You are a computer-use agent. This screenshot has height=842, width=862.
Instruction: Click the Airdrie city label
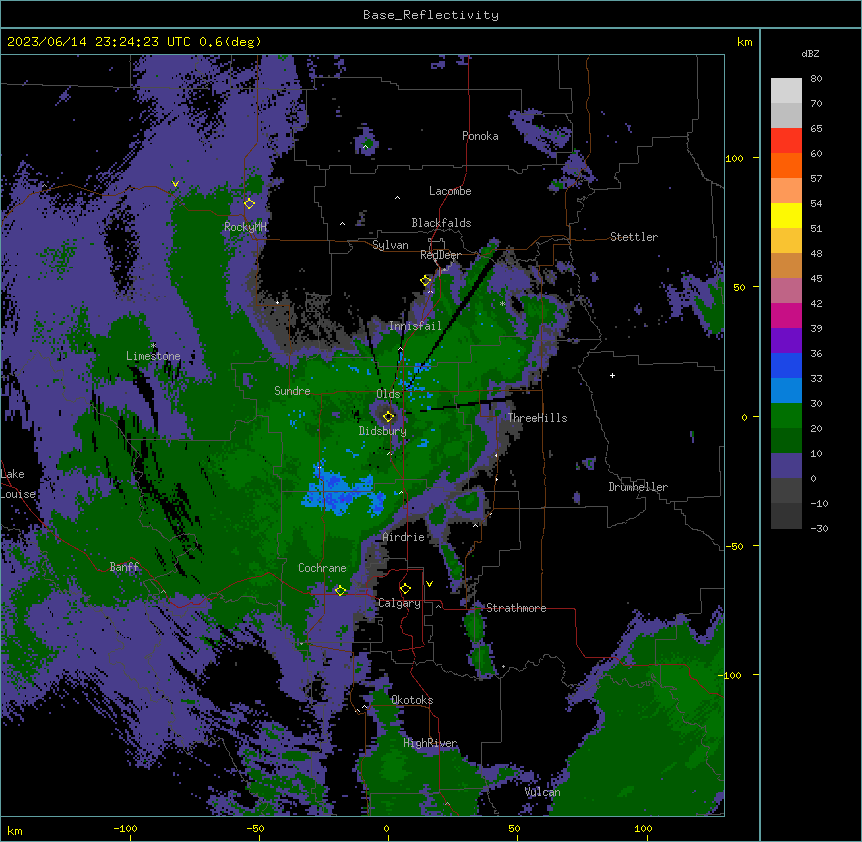coord(404,537)
